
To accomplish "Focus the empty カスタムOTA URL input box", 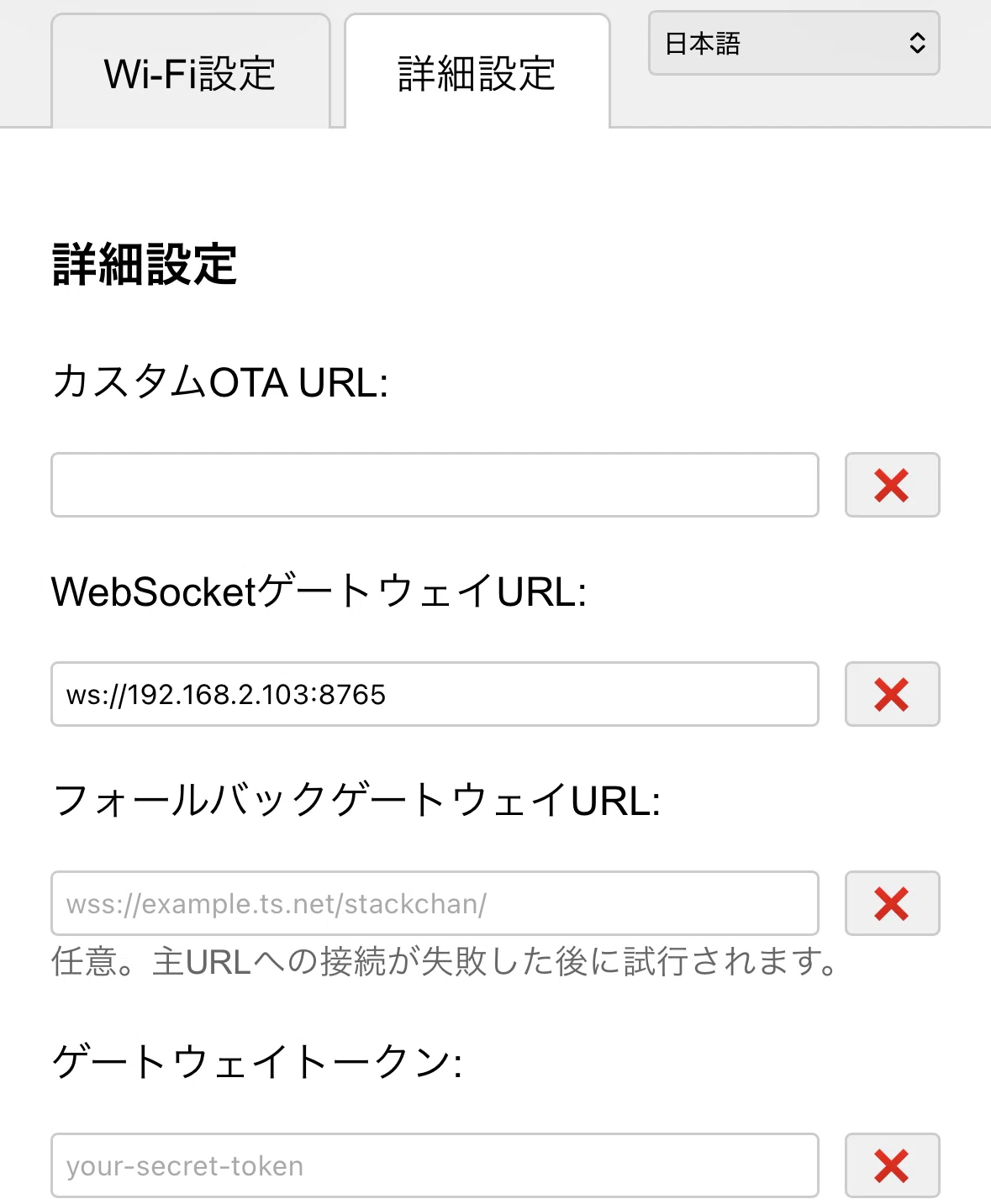I will click(435, 485).
